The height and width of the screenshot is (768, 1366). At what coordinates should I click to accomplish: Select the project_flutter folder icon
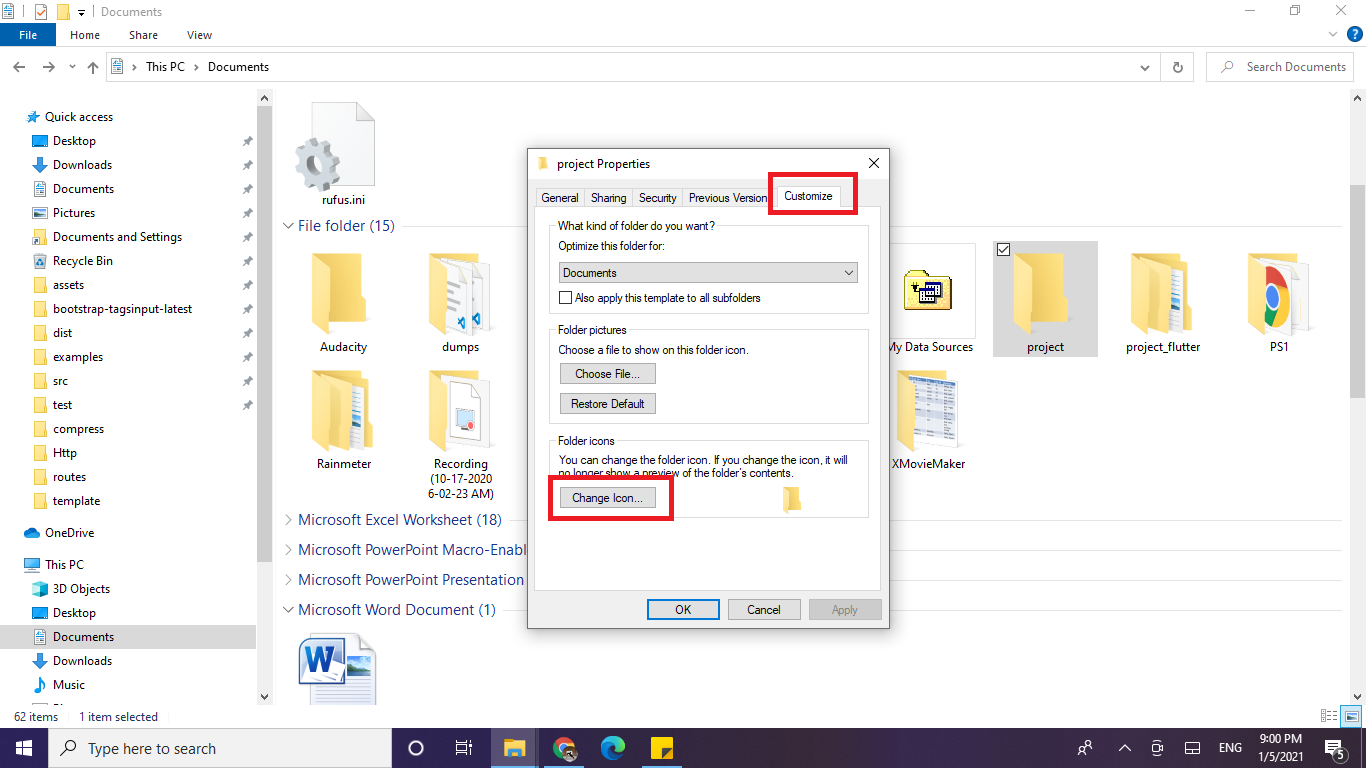click(1163, 293)
